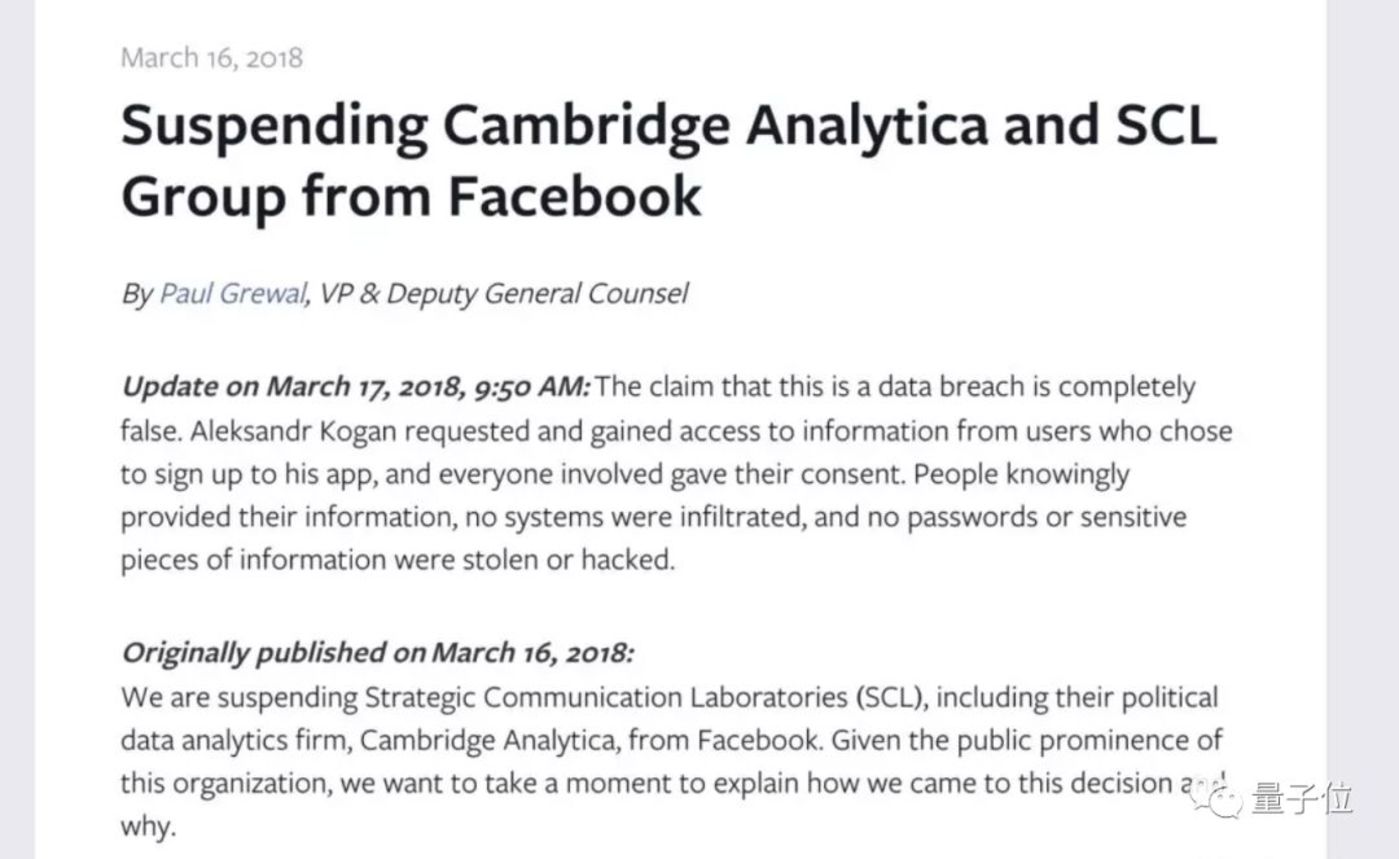The height and width of the screenshot is (859, 1399).
Task: Select the word Facebook in the headline
Action: (x=574, y=196)
